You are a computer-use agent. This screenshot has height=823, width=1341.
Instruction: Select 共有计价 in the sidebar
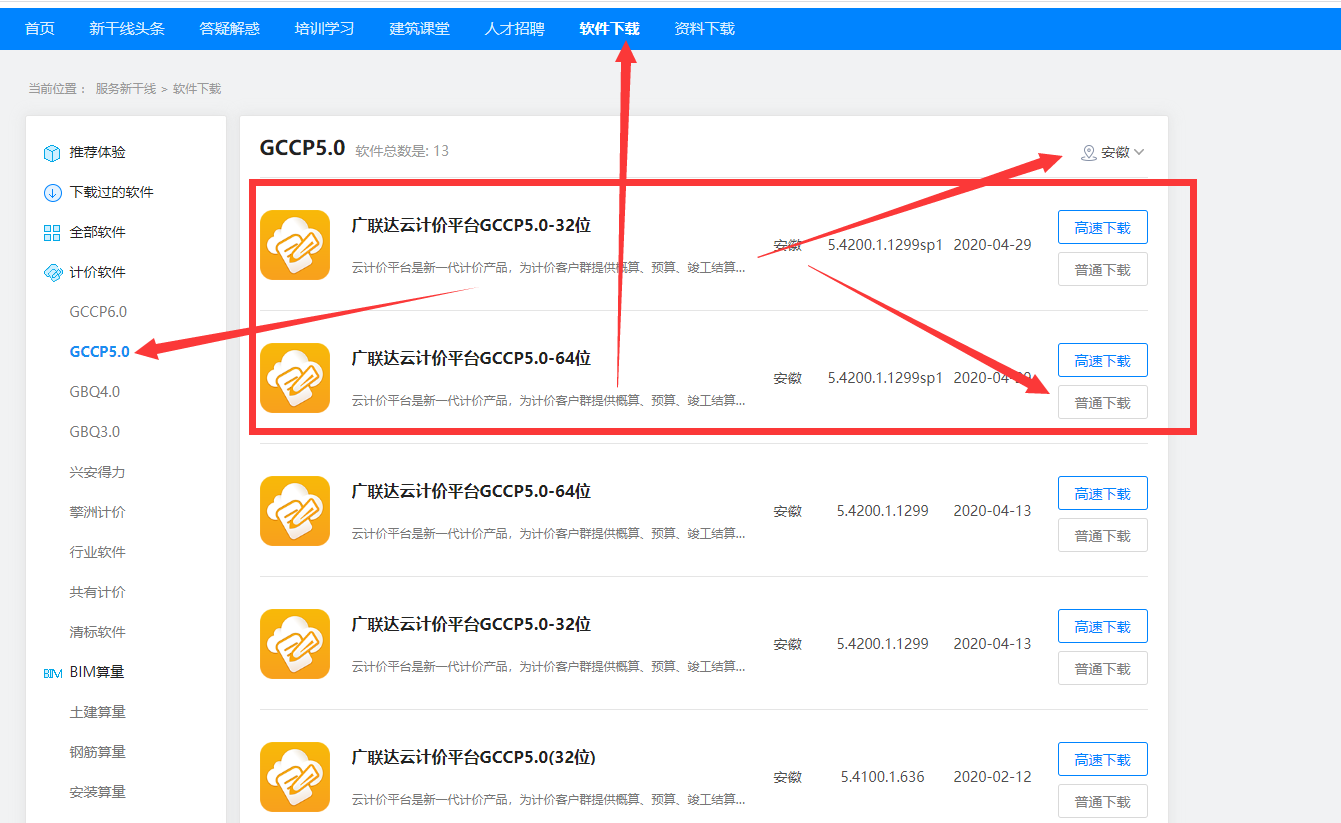[x=98, y=592]
